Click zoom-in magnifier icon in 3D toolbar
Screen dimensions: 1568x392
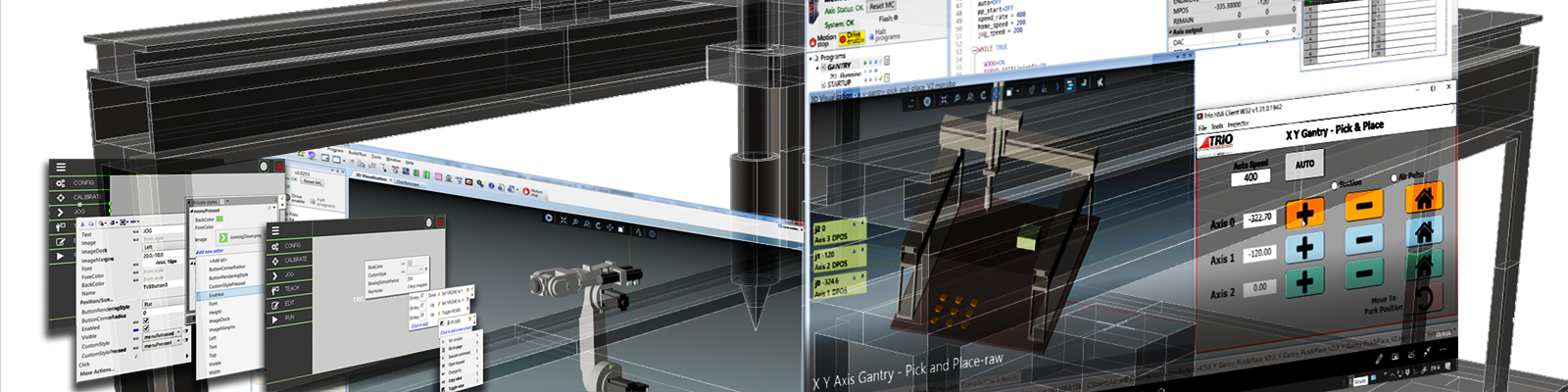point(956,98)
